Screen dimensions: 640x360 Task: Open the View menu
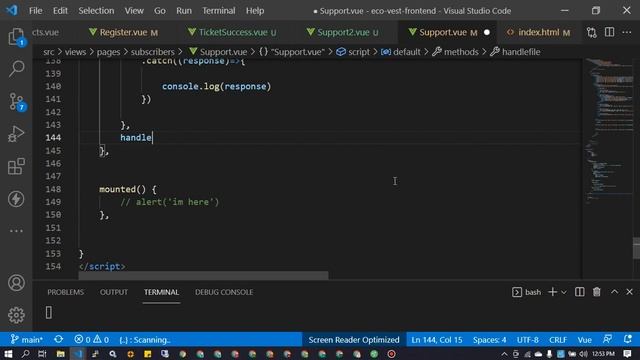pyautogui.click(x=134, y=11)
